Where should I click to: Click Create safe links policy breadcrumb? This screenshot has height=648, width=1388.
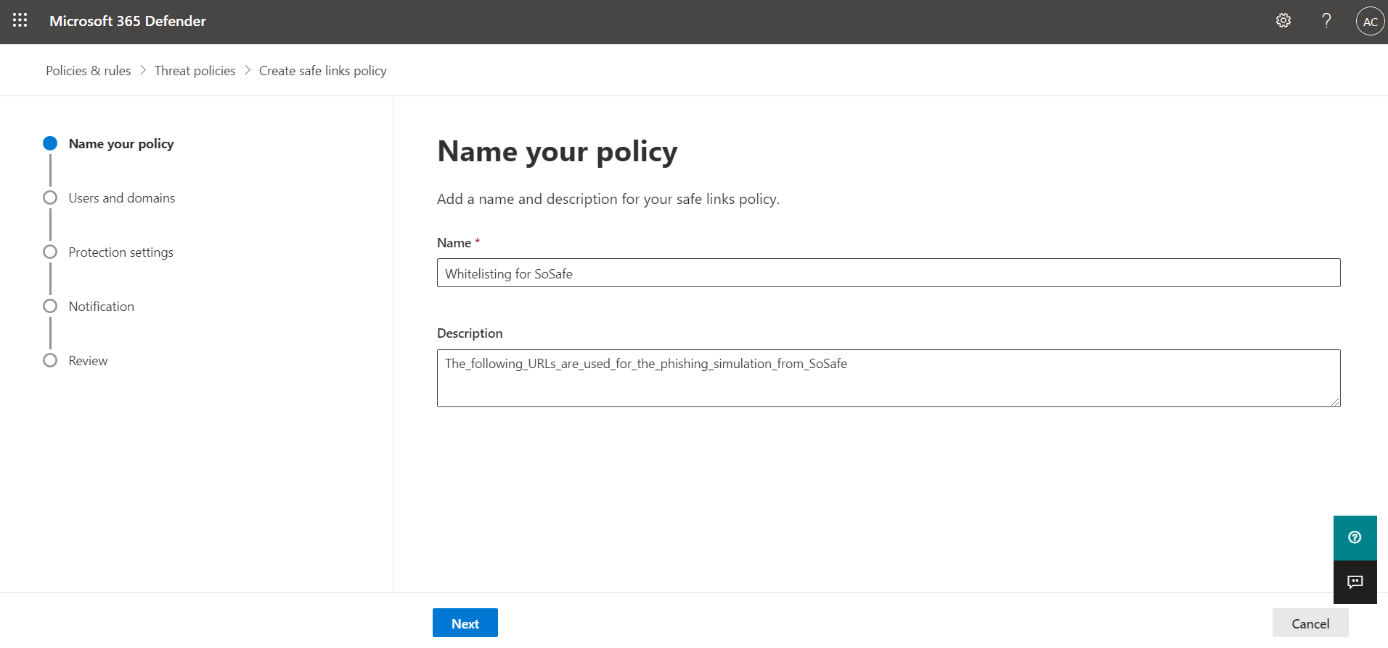tap(322, 71)
